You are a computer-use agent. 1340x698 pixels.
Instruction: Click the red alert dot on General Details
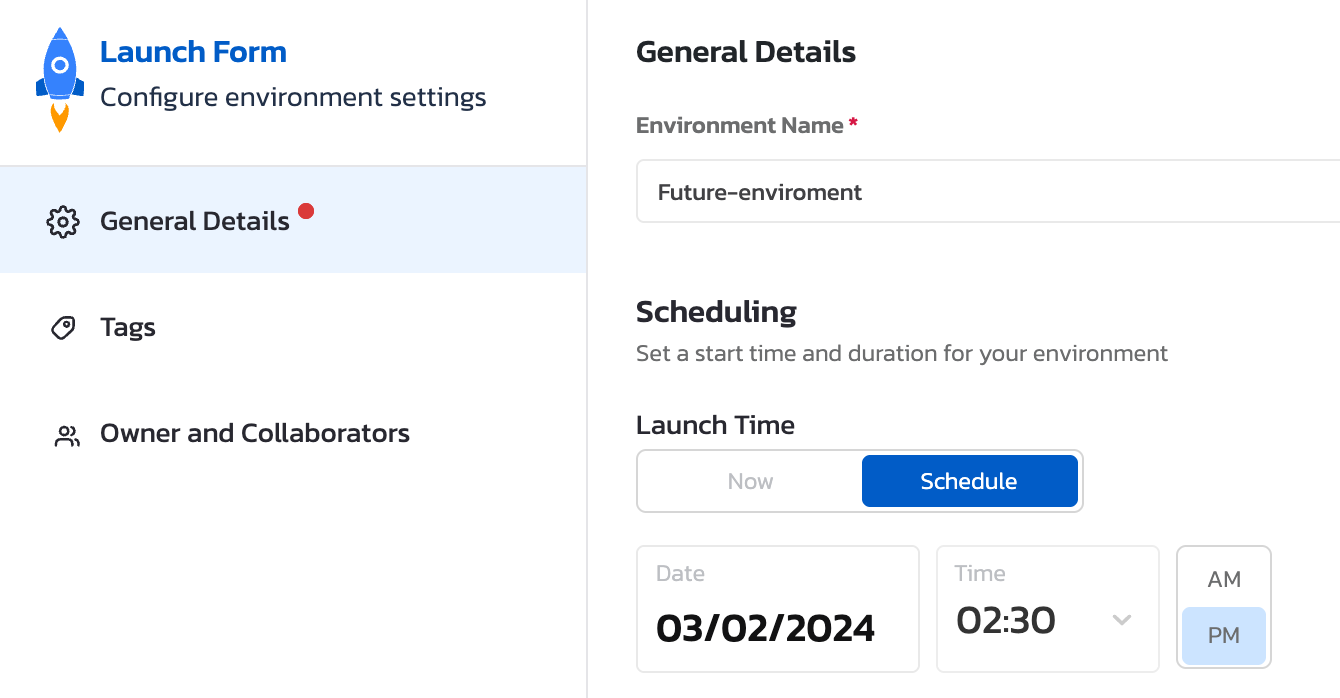point(306,211)
